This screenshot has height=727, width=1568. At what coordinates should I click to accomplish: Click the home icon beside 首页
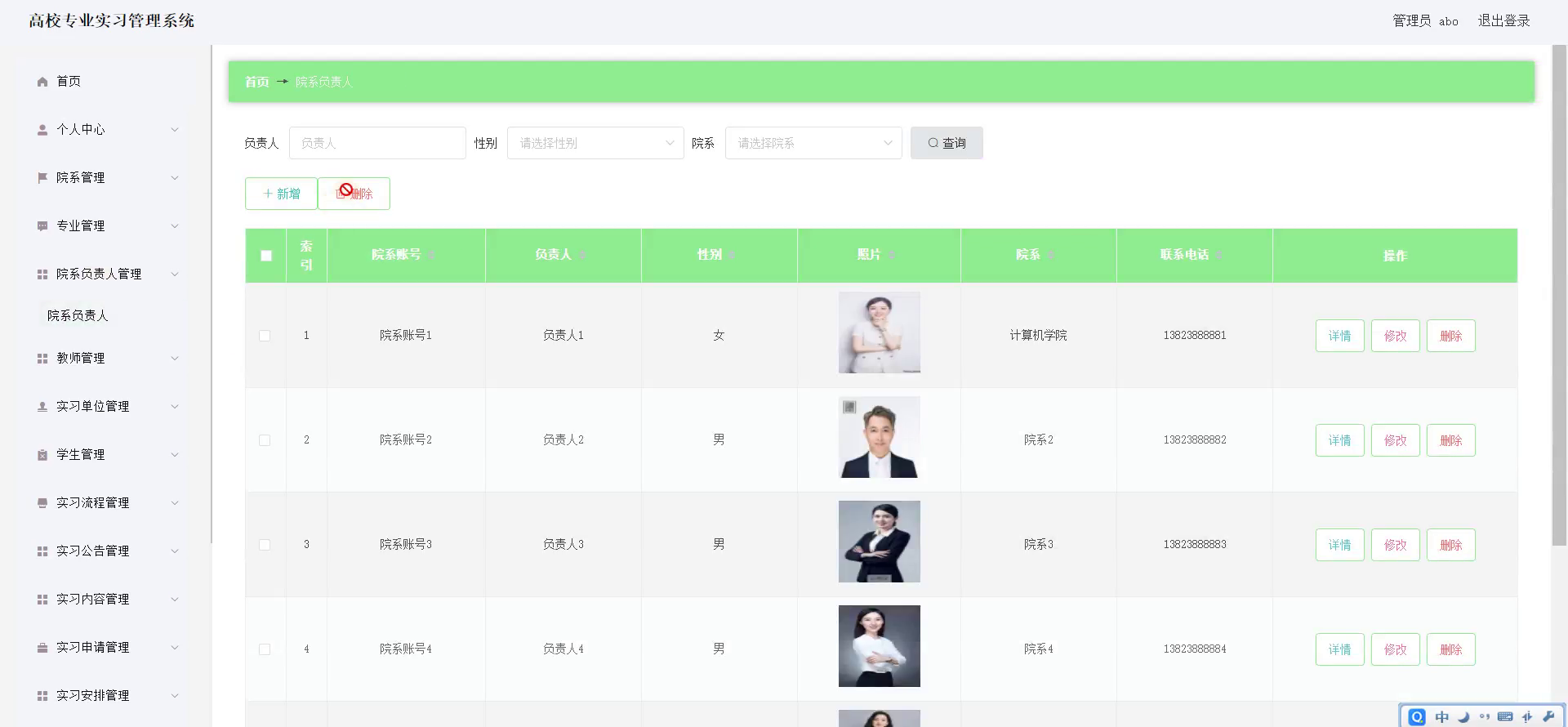tap(42, 82)
